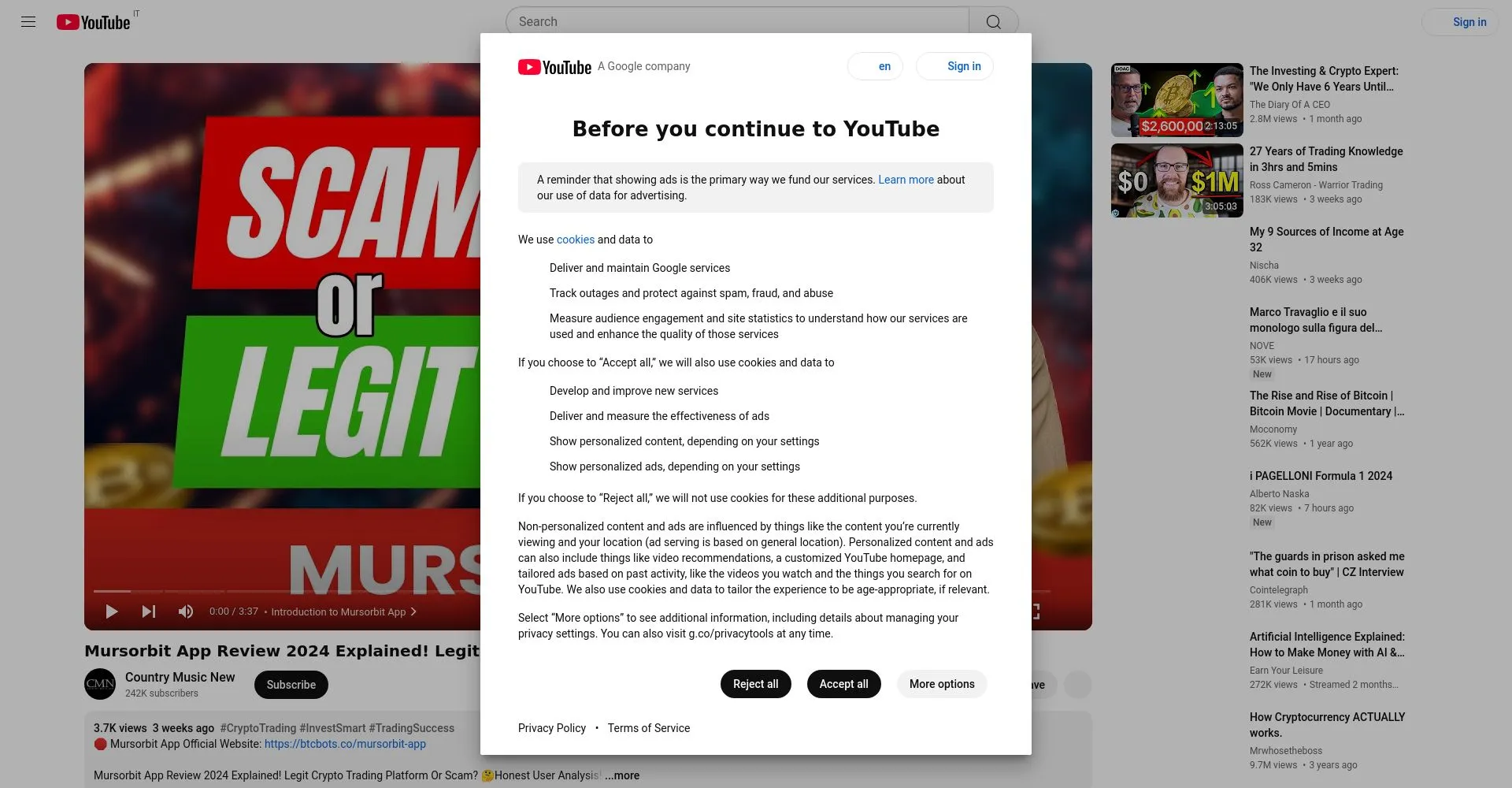Open The Diary Of A CEO channel
This screenshot has width=1512, height=788.
tap(1289, 105)
